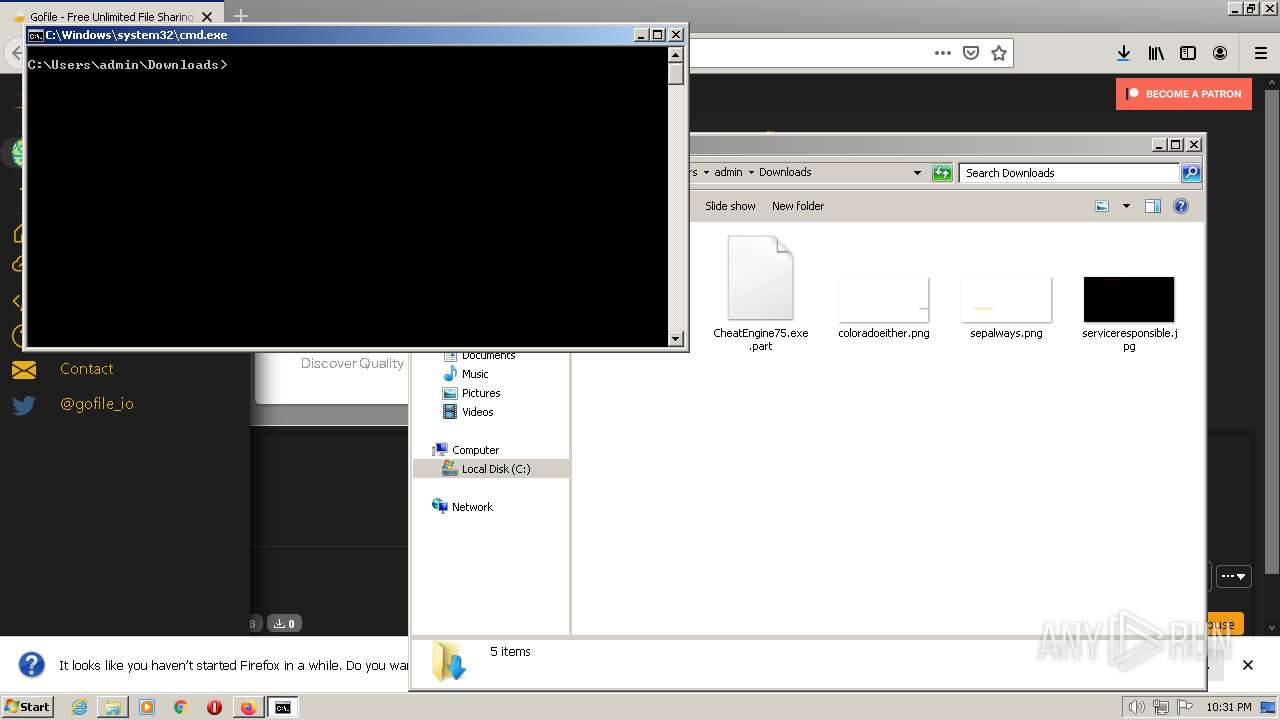Bookmark page with star icon
The height and width of the screenshot is (720, 1280).
click(x=999, y=53)
